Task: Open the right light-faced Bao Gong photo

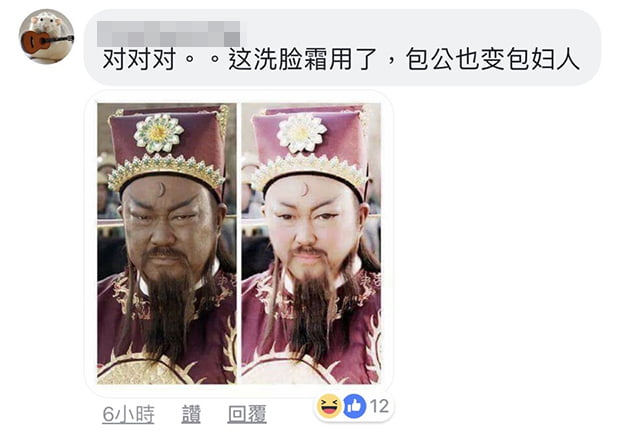Action: pos(311,244)
